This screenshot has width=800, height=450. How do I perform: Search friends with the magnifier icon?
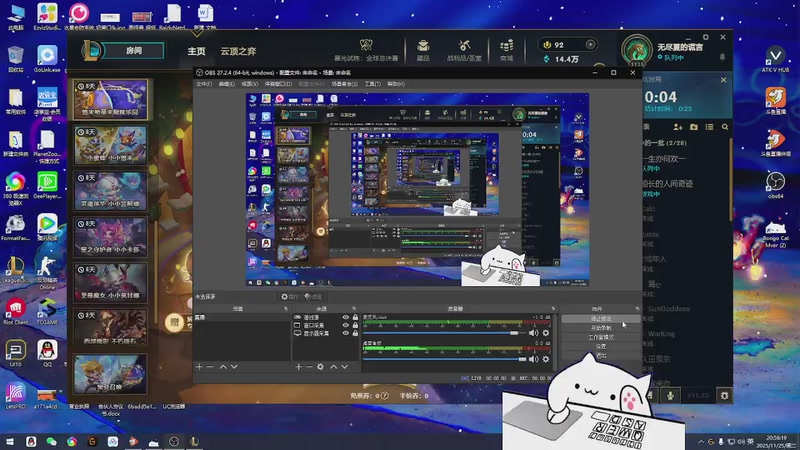[725, 127]
